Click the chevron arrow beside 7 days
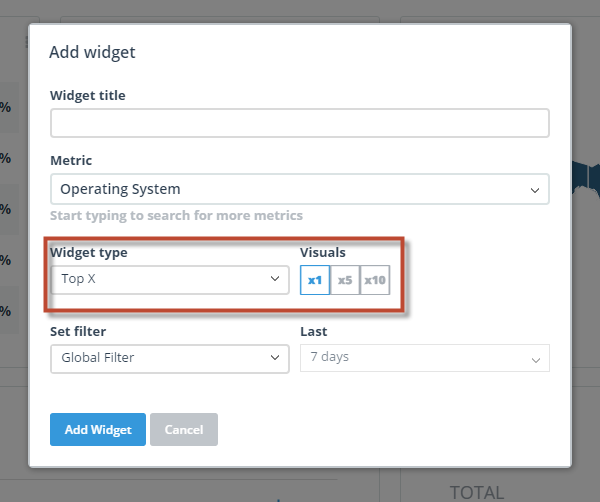Viewport: 600px width, 502px height. 536,360
